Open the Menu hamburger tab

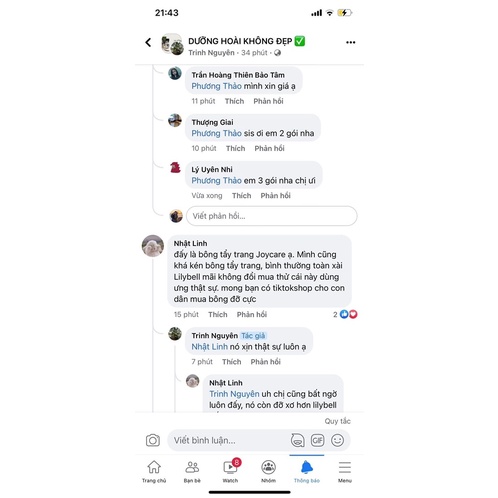[x=345, y=471]
